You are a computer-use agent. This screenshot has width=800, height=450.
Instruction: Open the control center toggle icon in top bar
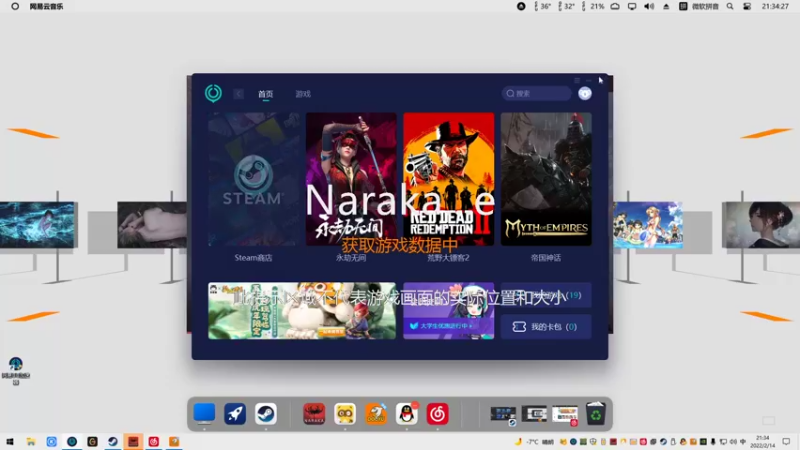click(x=747, y=7)
